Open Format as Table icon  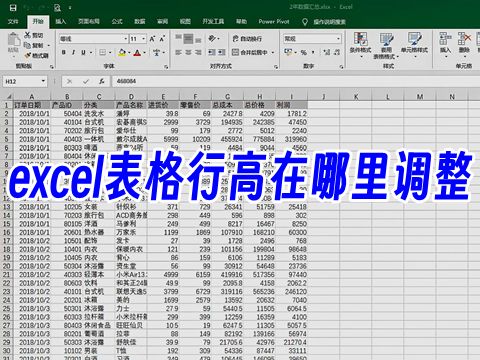tap(387, 39)
